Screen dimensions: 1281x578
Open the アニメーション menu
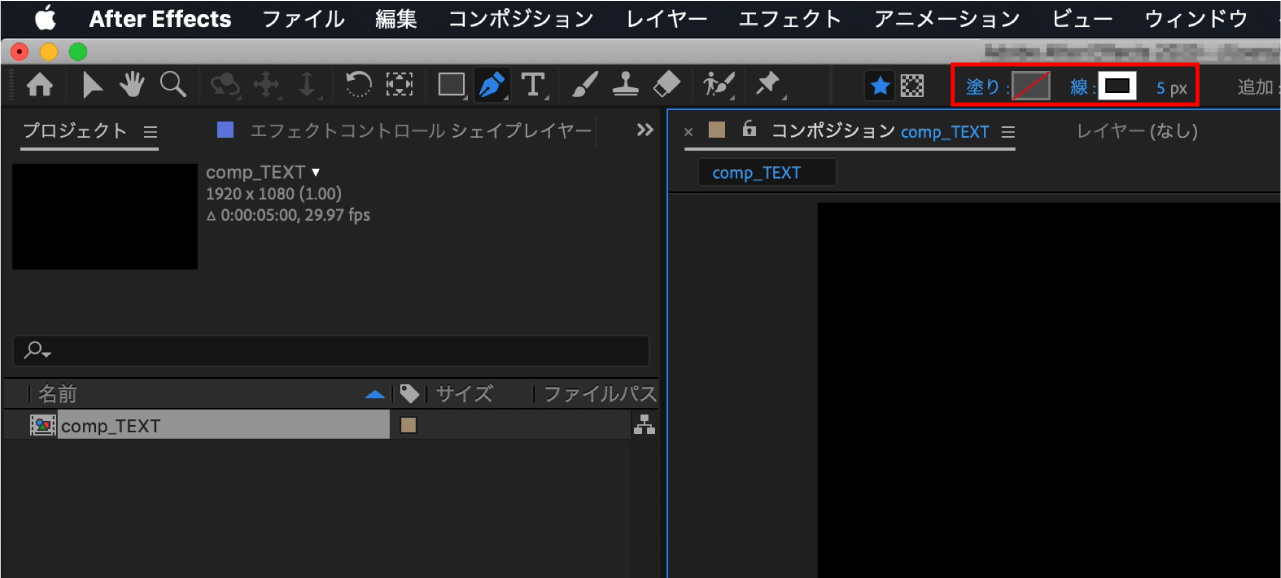click(x=947, y=19)
